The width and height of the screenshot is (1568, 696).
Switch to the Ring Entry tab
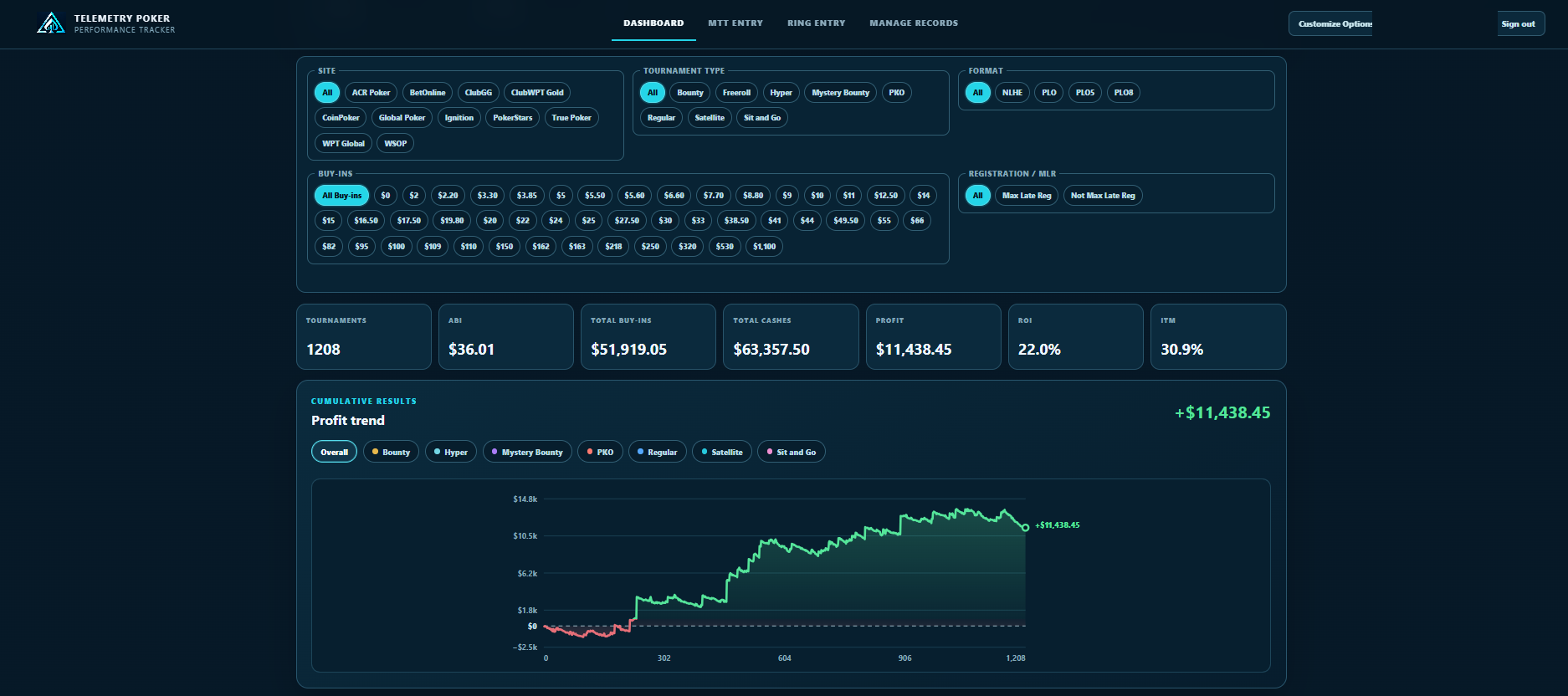817,23
